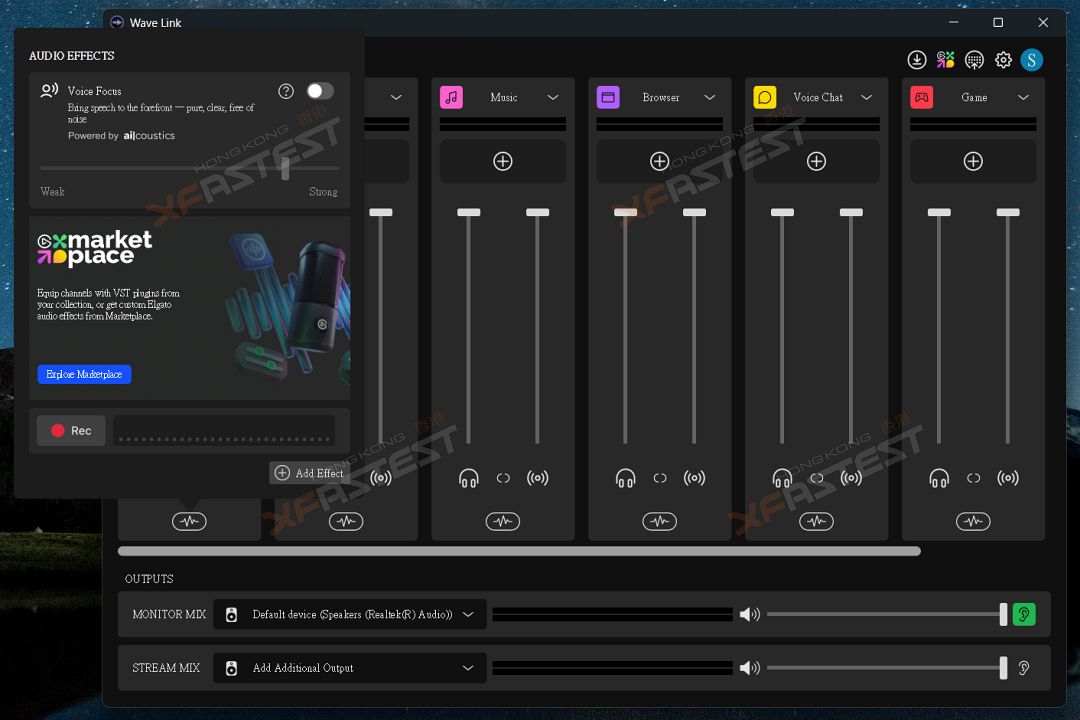
Task: Toggle the Music channel fader link
Action: pyautogui.click(x=503, y=477)
